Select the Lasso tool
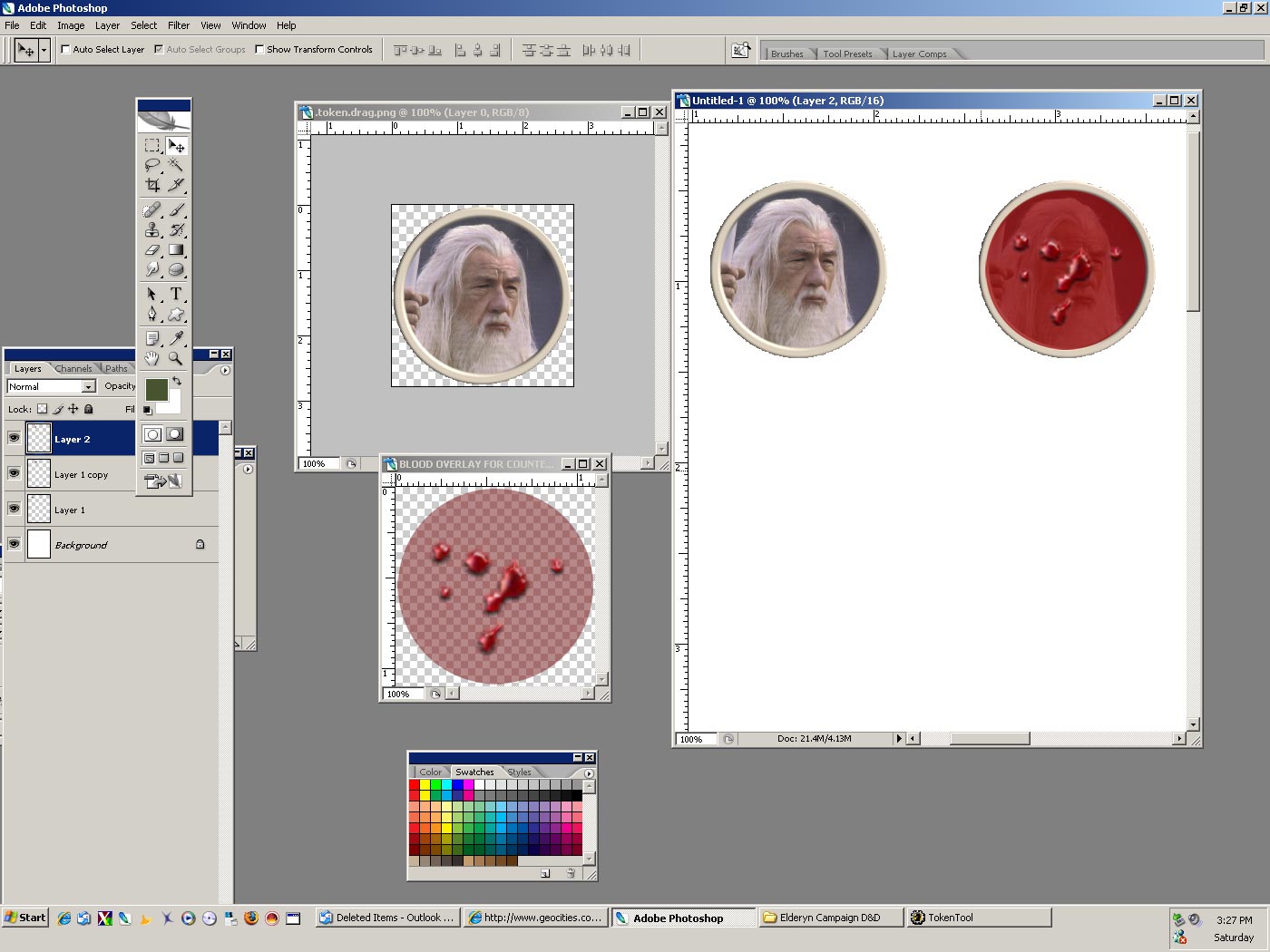 tap(152, 165)
